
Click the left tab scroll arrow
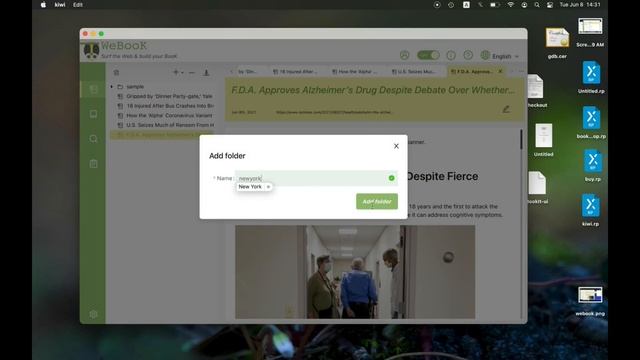(x=231, y=71)
